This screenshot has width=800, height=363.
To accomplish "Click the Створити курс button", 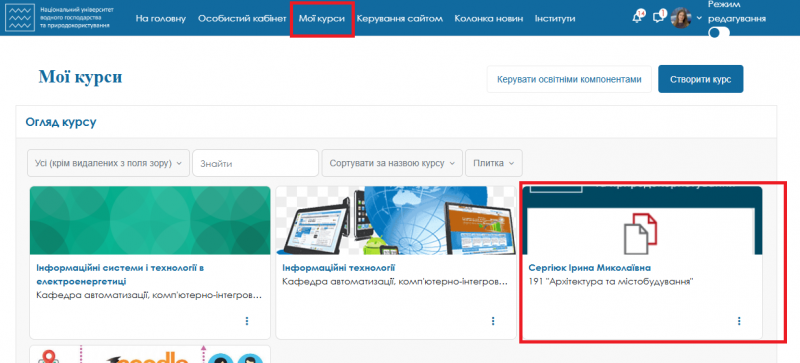I will pyautogui.click(x=701, y=79).
